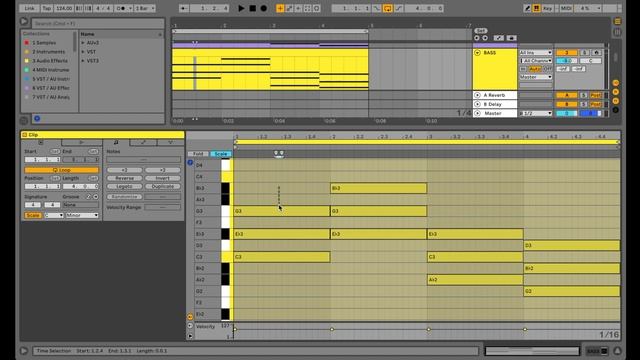
Task: Click the Commit Groove icon
Action: coord(96,197)
